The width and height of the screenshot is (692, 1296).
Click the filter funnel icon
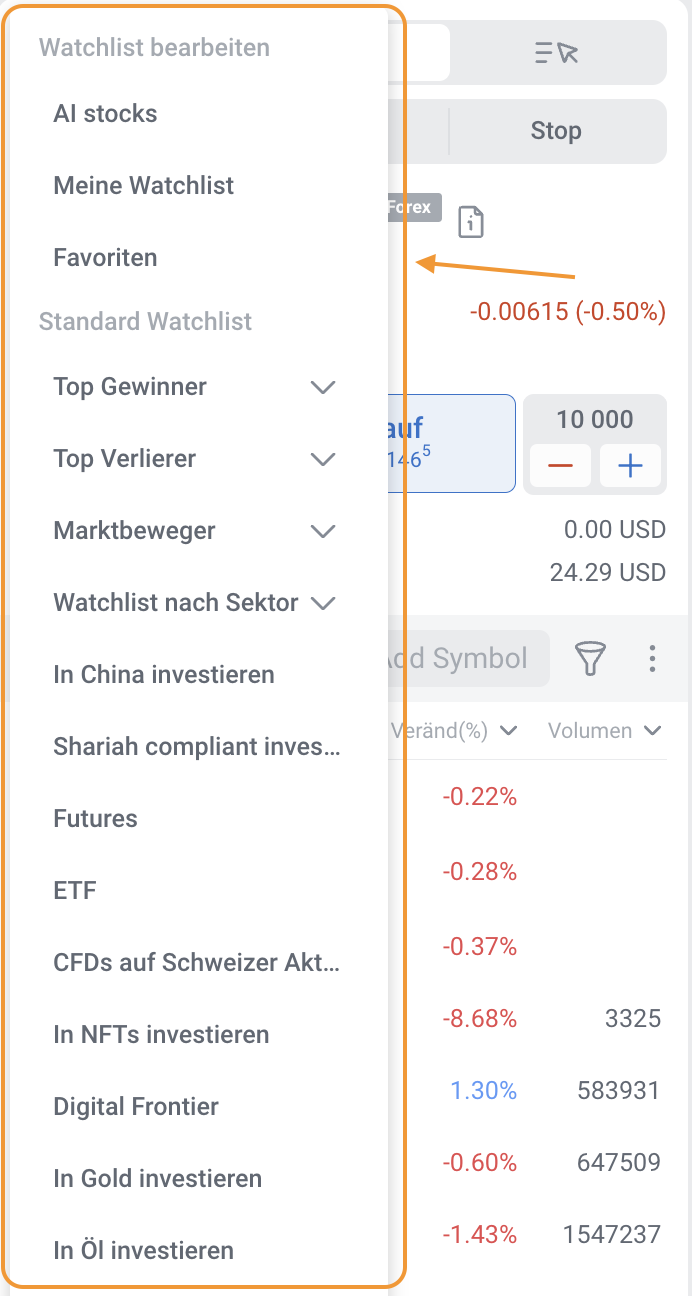(590, 658)
